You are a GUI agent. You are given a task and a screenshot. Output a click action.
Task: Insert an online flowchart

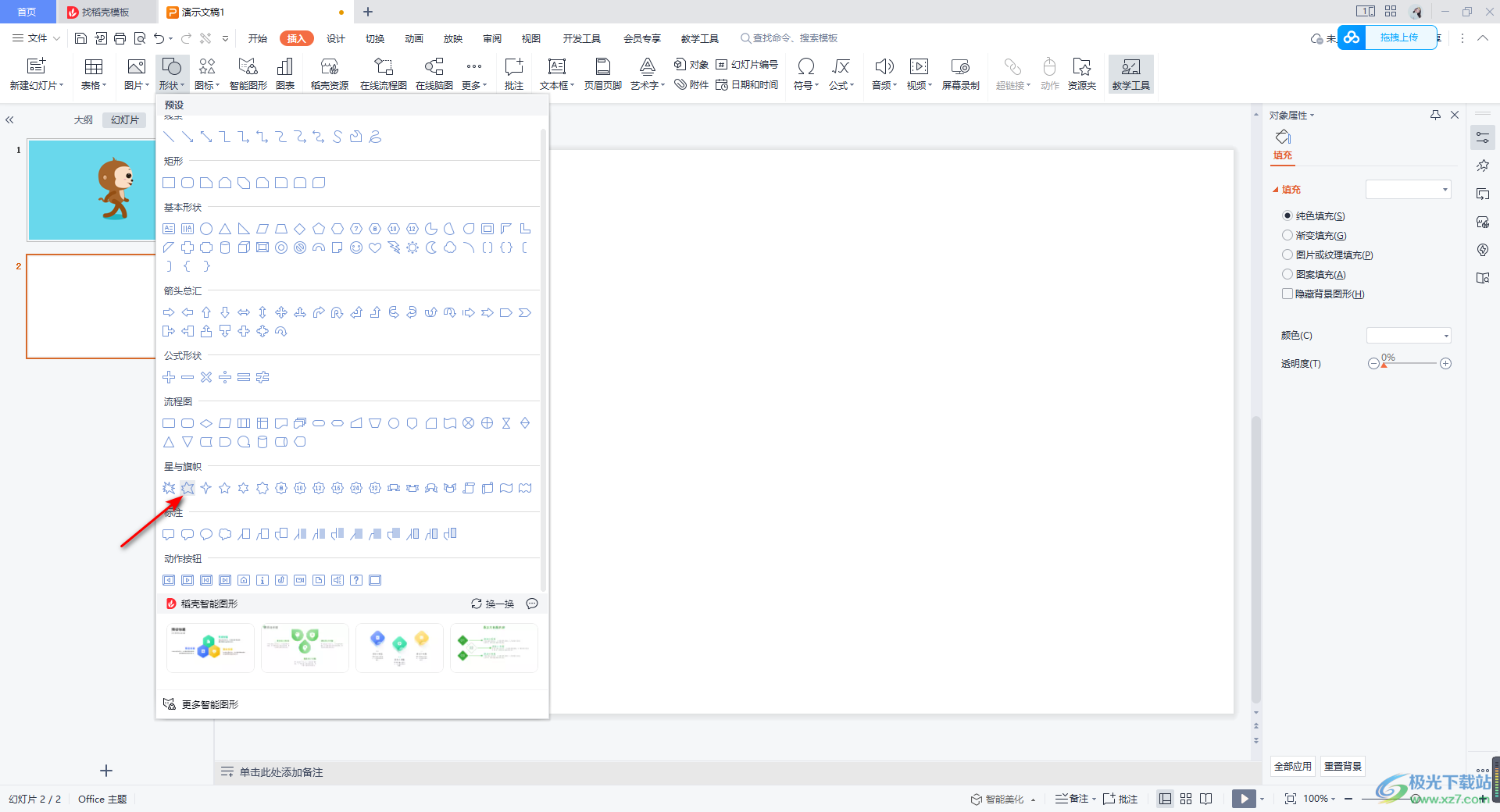tap(384, 74)
